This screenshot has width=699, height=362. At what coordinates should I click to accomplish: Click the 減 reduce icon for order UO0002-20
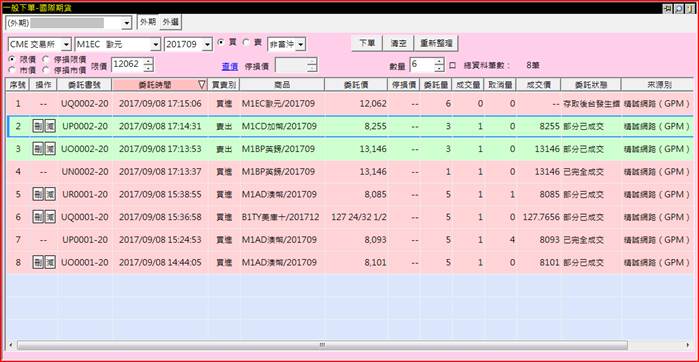point(50,149)
